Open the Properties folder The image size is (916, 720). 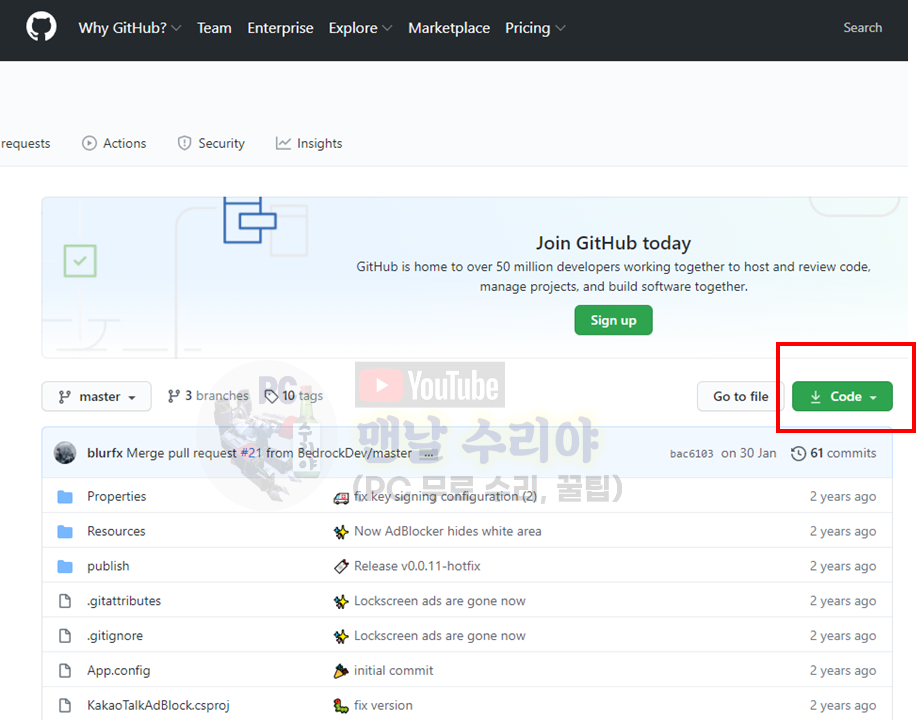click(116, 496)
